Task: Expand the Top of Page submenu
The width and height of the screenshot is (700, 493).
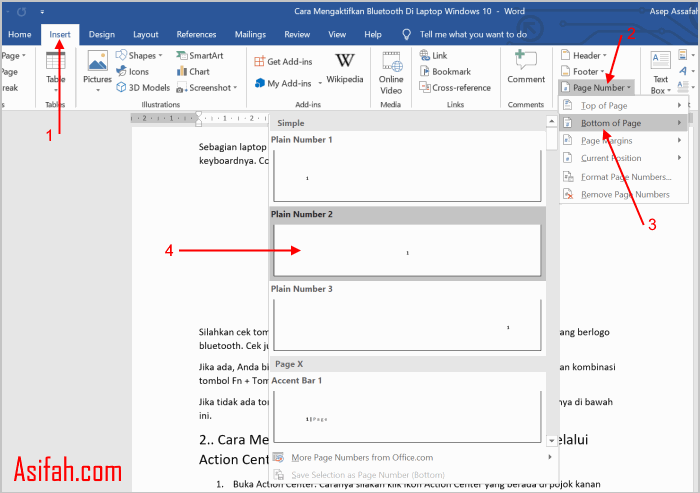Action: click(x=679, y=105)
